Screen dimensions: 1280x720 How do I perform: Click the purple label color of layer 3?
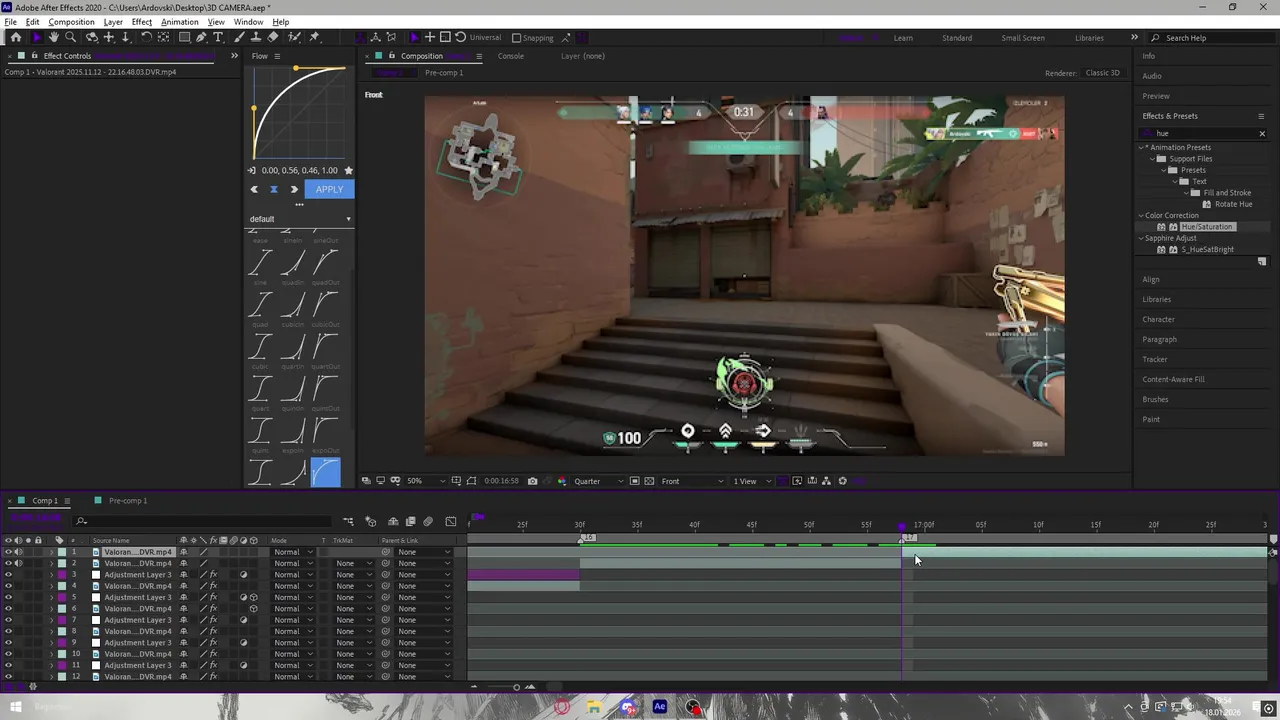[x=62, y=575]
